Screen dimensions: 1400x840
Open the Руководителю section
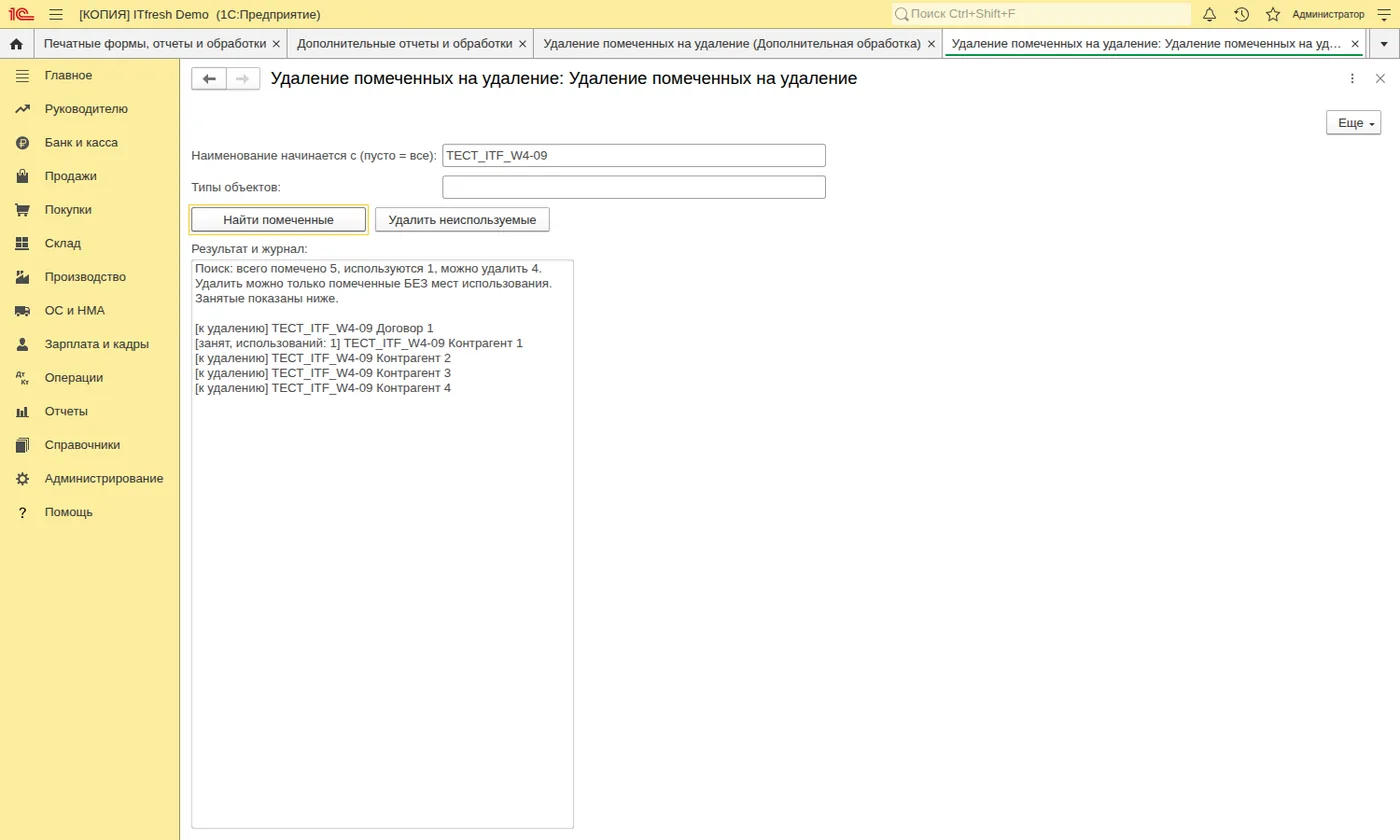[x=90, y=109]
